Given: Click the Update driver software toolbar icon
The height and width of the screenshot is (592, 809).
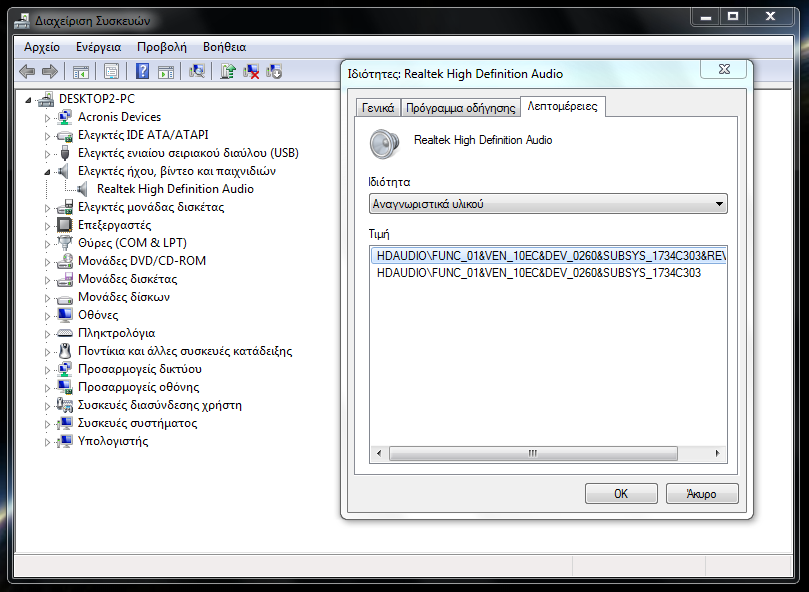Looking at the screenshot, I should point(228,71).
